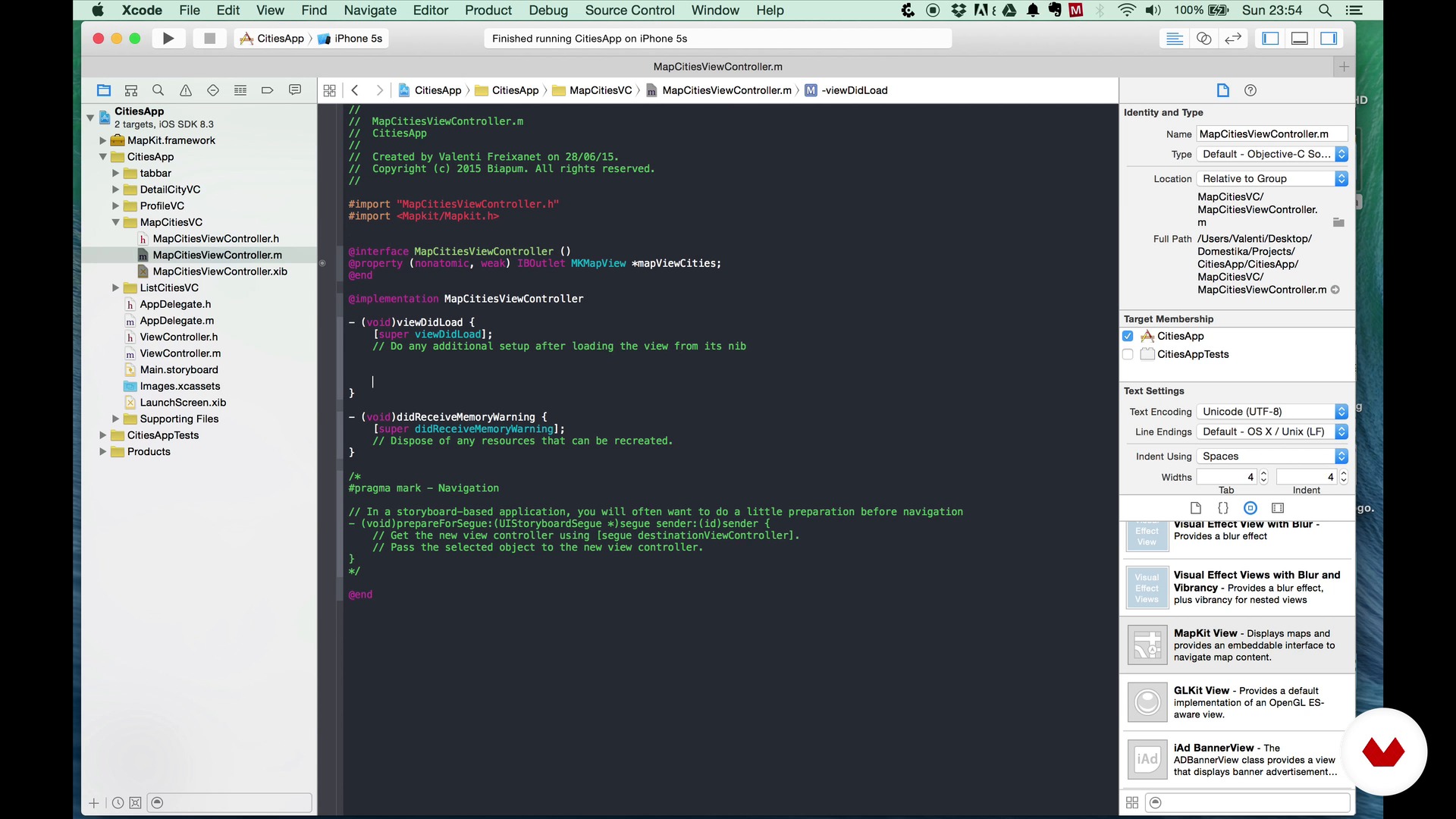1456x819 pixels.
Task: Filter navigator by recent files clock icon
Action: tap(118, 803)
